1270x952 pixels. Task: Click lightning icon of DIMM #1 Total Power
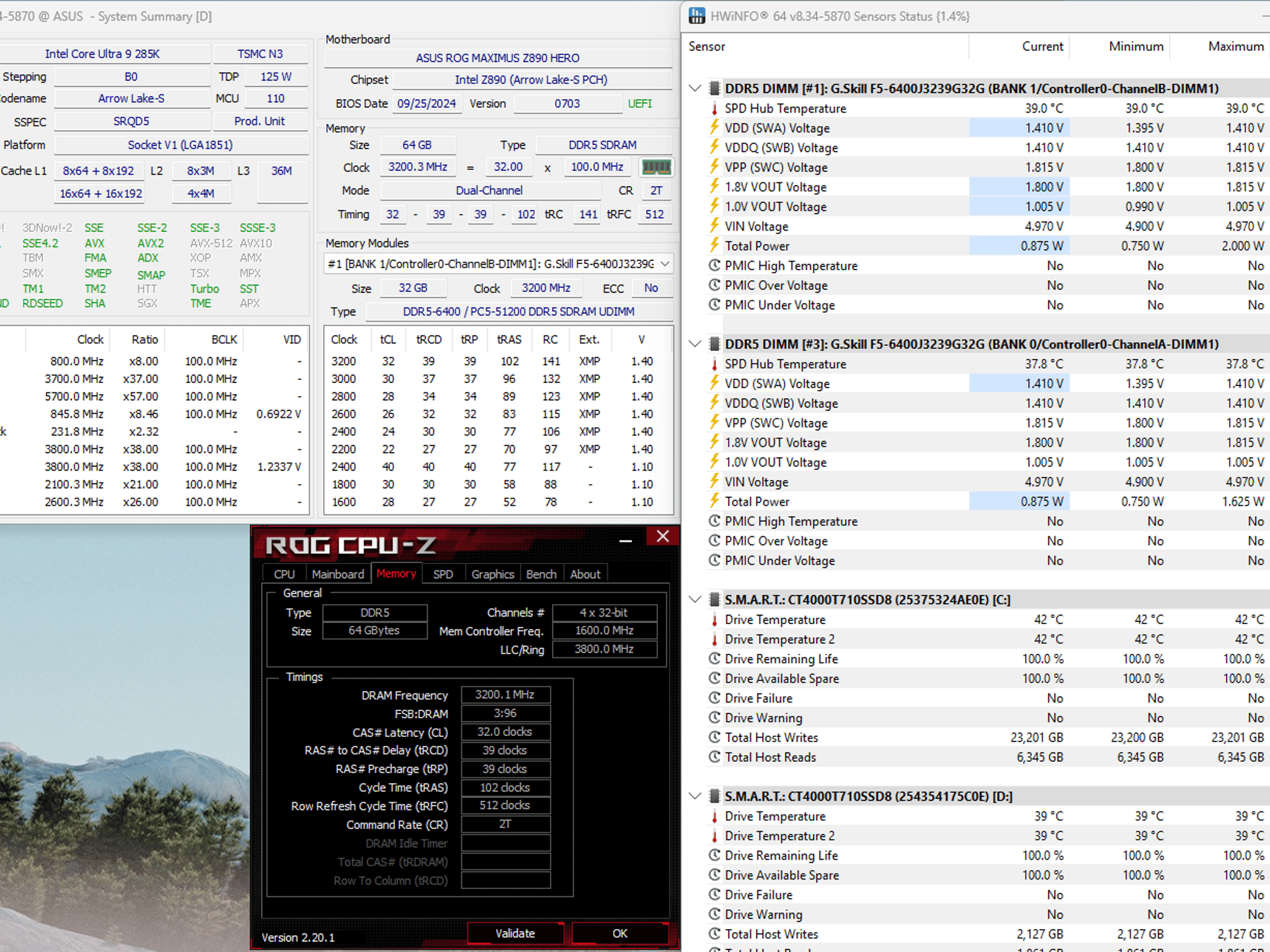714,246
